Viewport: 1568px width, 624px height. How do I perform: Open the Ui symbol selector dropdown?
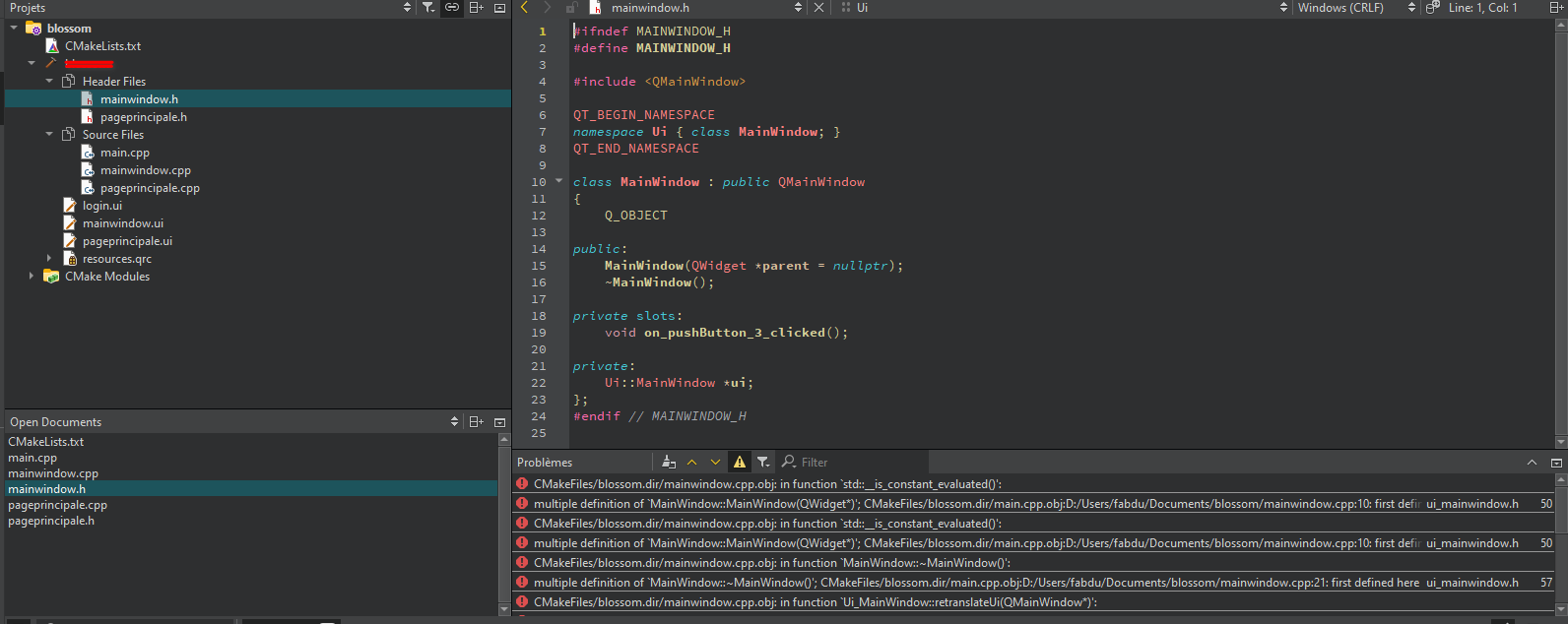point(1283,8)
